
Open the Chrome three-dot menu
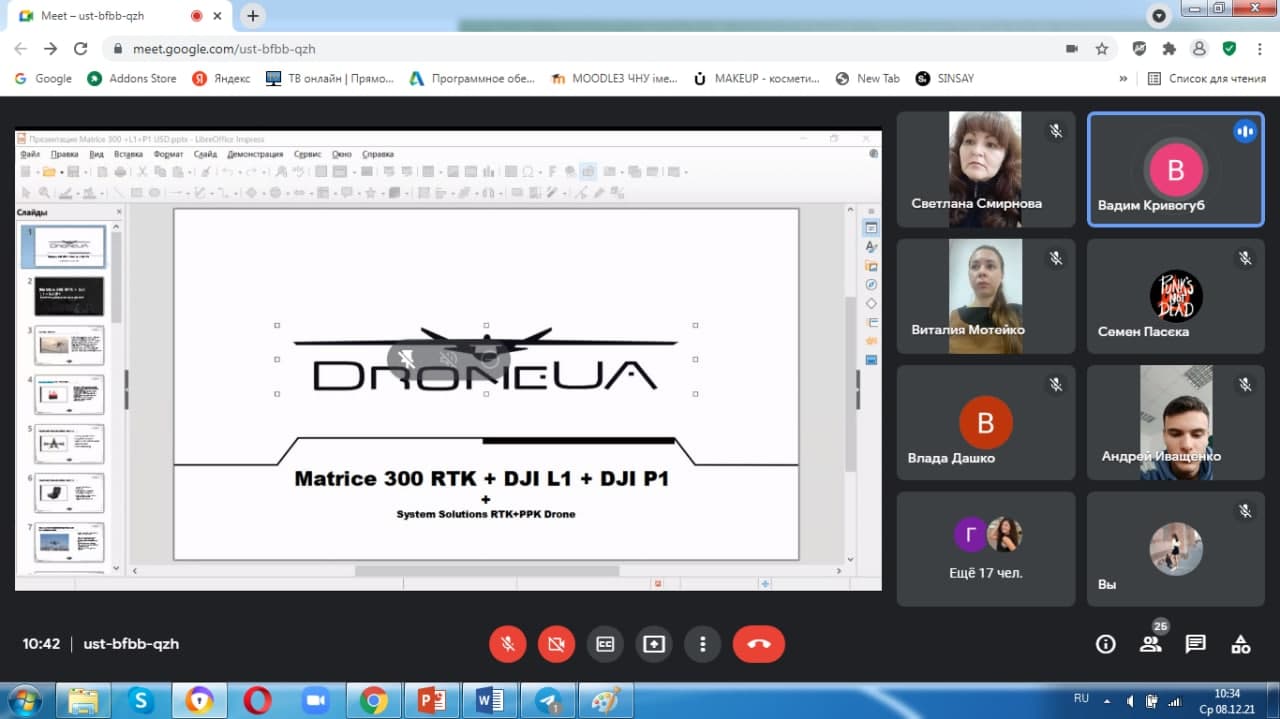click(1259, 48)
